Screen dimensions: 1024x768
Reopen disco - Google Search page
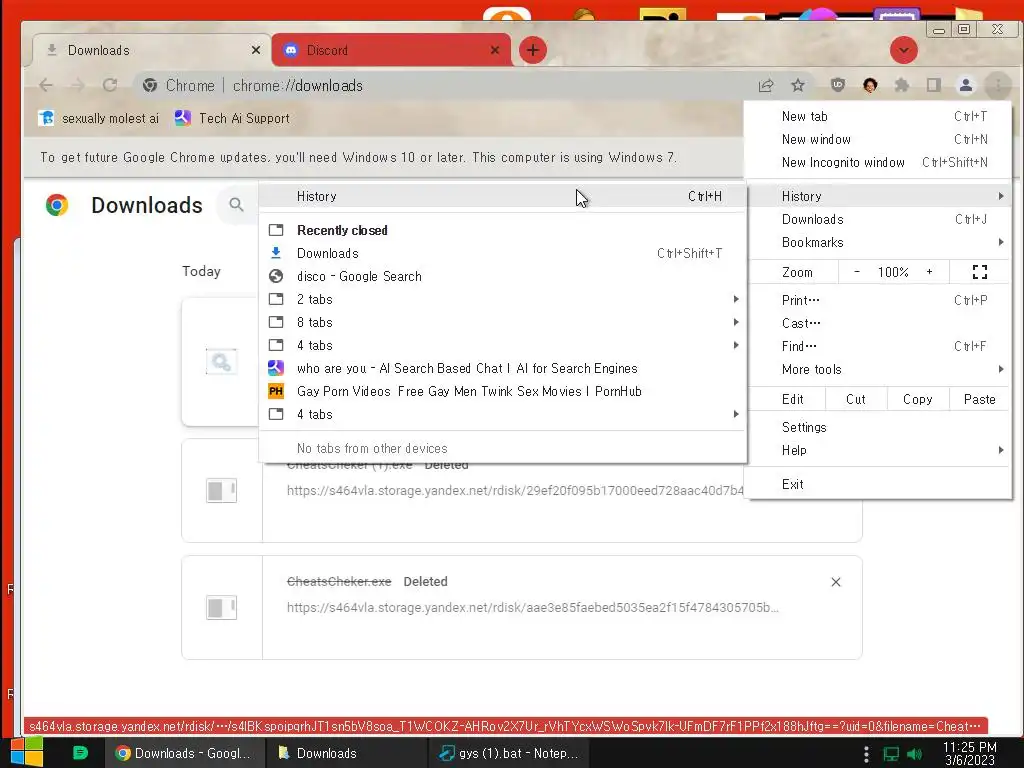(x=502, y=276)
